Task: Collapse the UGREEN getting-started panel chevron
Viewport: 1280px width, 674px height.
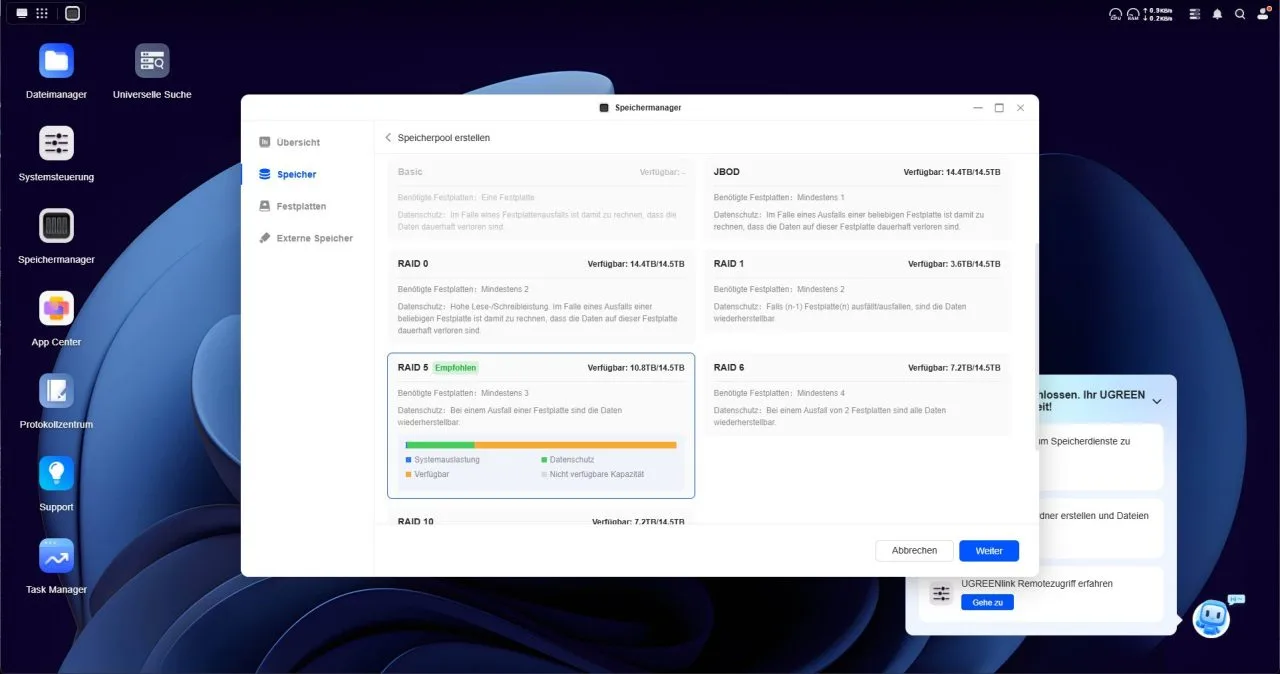Action: 1157,401
